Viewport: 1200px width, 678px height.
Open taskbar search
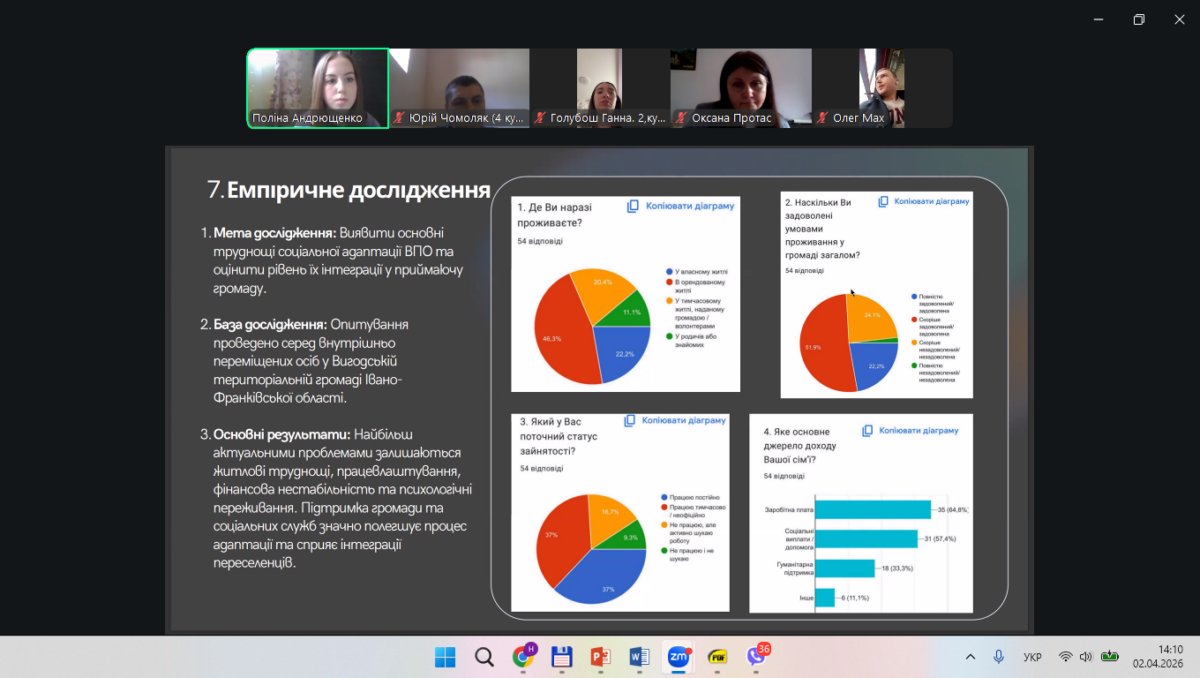tap(484, 657)
